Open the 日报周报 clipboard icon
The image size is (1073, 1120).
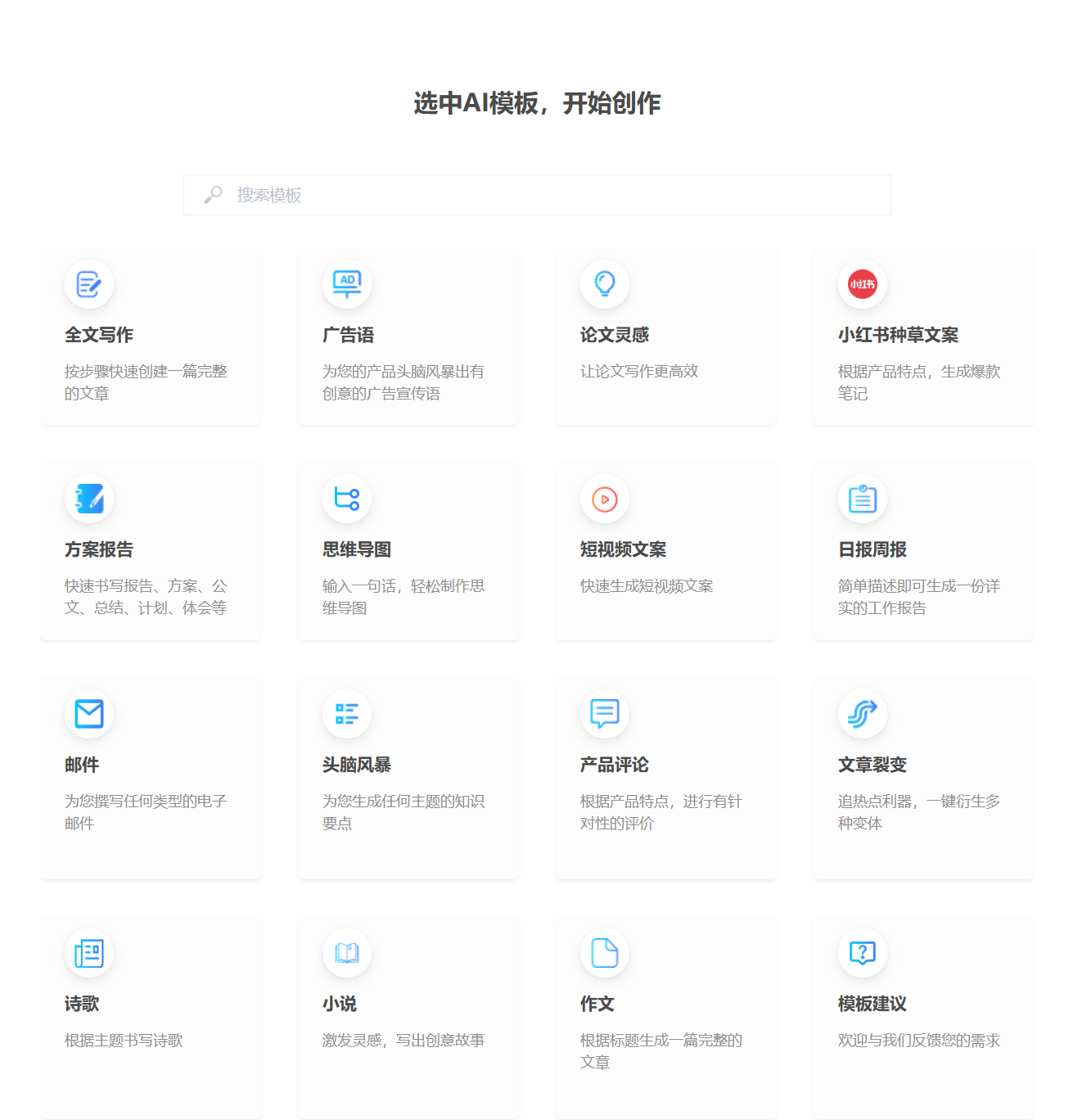tap(862, 499)
